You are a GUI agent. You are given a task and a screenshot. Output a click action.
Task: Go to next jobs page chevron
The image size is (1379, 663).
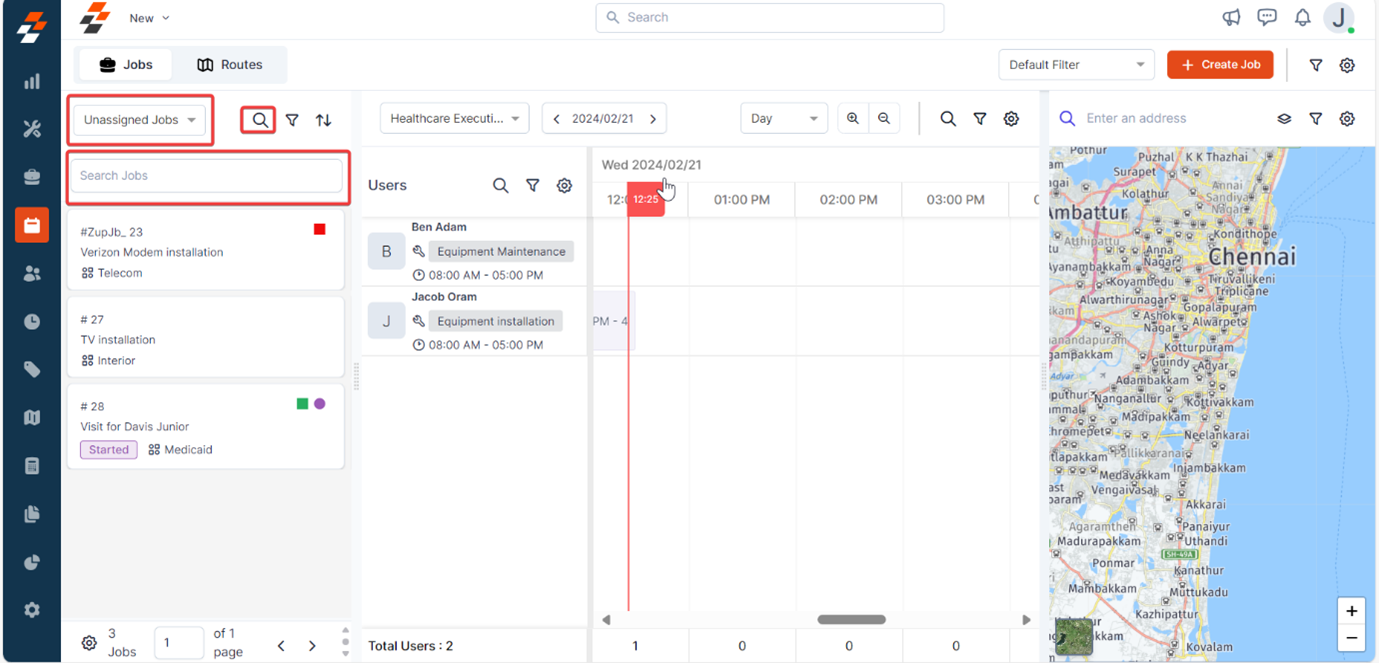(x=312, y=646)
